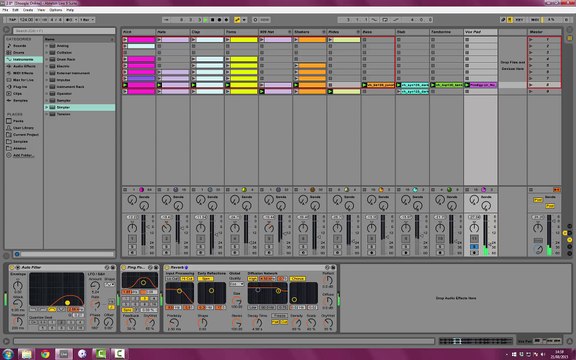
Task: Adjust the Master track volume fader
Action: (x=554, y=220)
